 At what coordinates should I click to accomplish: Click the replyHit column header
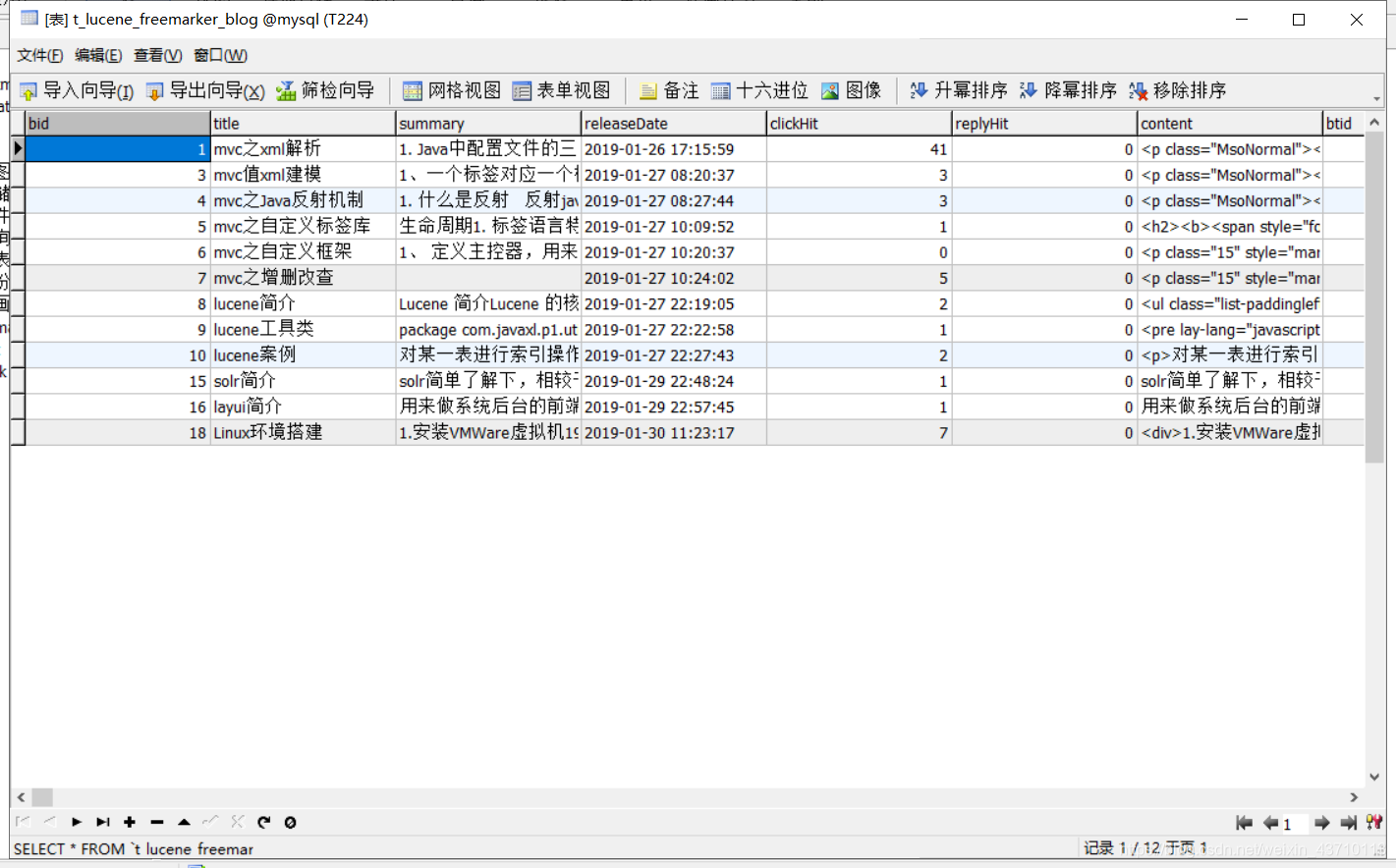1044,123
